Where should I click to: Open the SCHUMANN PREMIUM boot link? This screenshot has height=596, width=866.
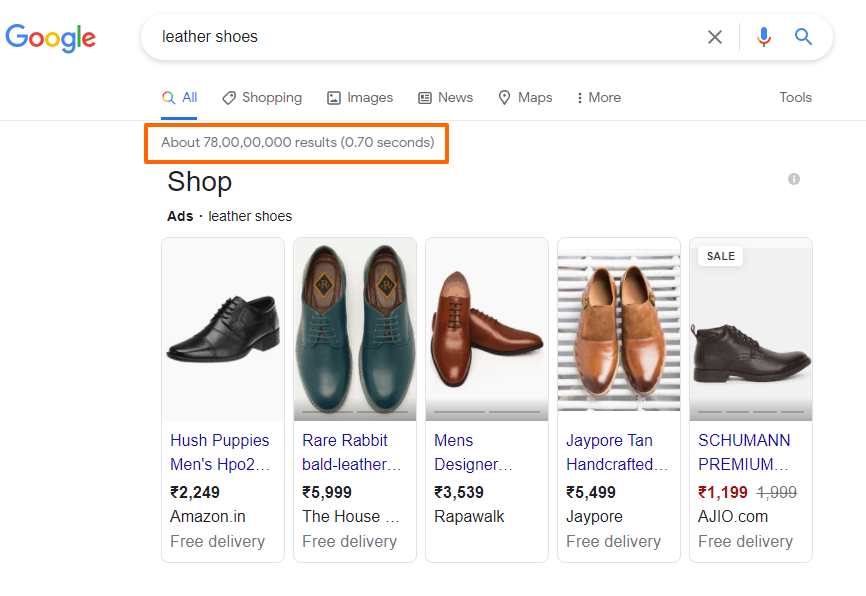[x=743, y=452]
